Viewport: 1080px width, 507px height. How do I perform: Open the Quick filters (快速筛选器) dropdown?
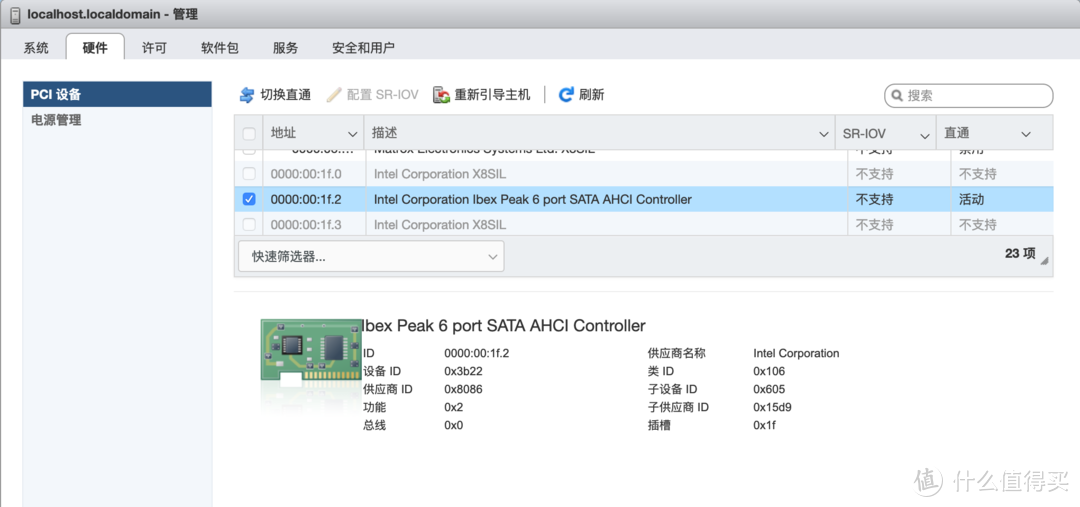[x=371, y=256]
